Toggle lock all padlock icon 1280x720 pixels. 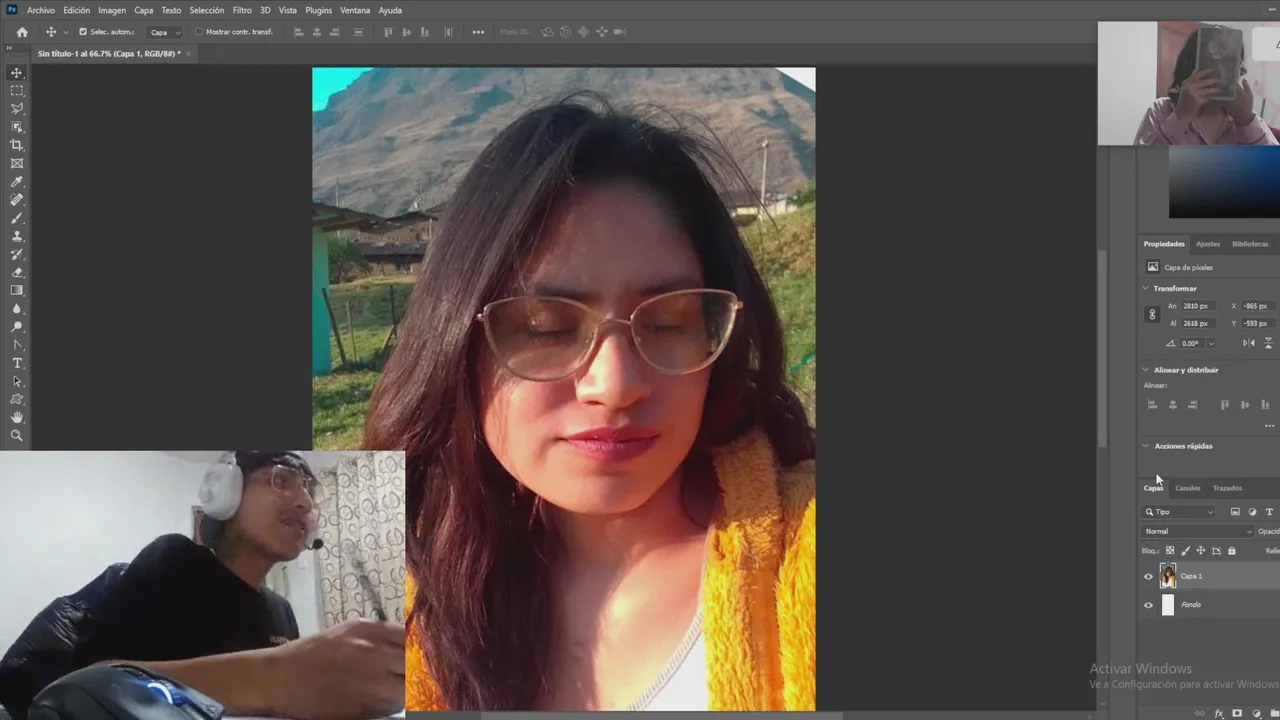click(1232, 551)
